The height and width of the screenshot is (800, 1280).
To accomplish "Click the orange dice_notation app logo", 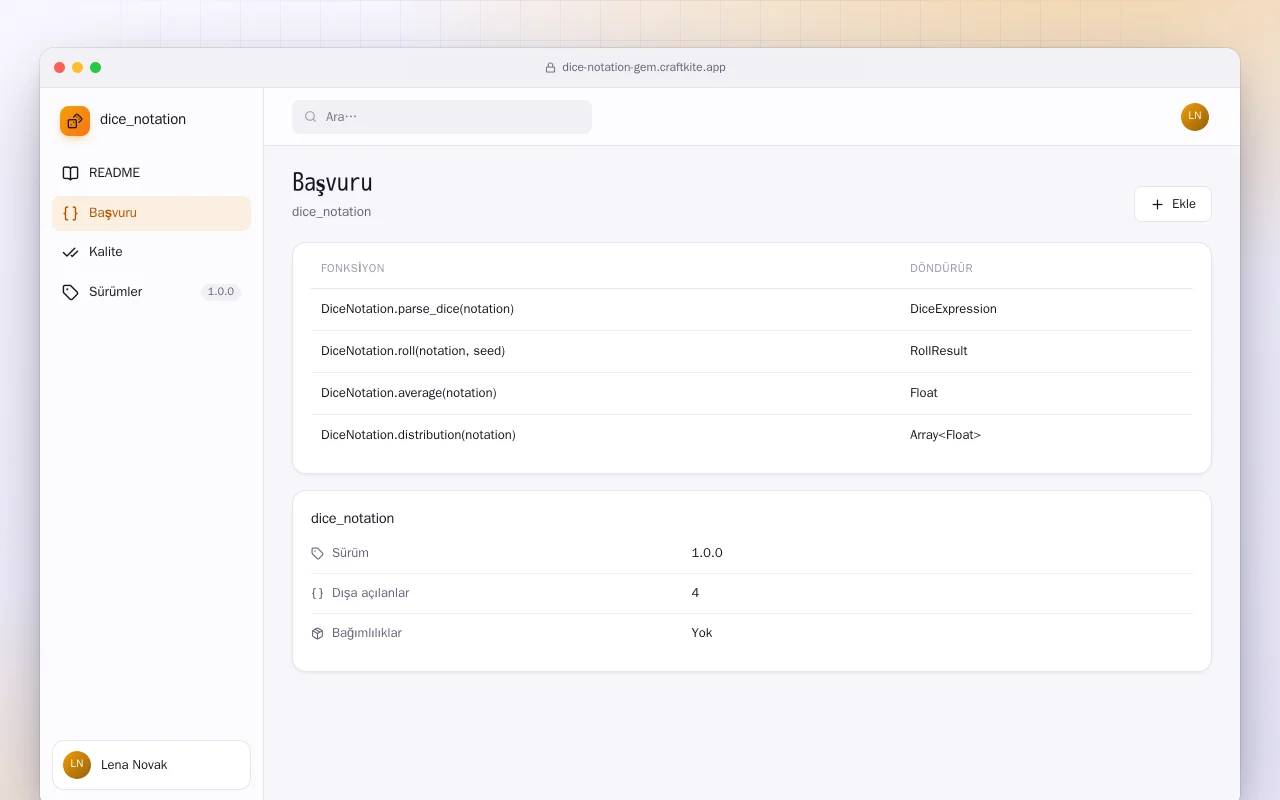I will point(75,121).
